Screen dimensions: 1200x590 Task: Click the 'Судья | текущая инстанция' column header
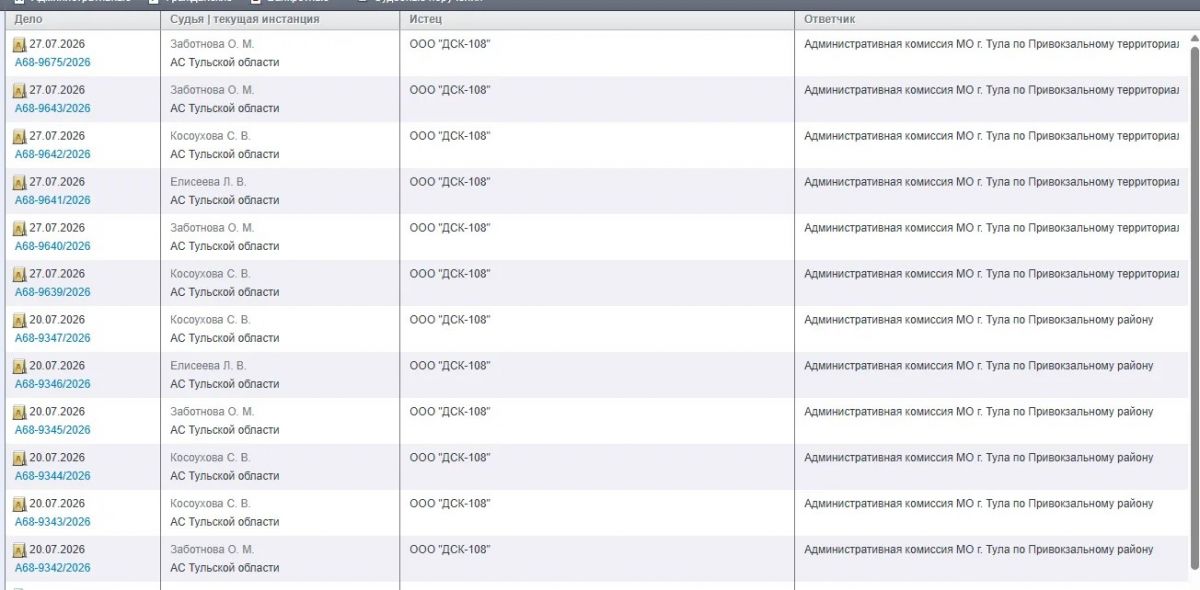pyautogui.click(x=280, y=19)
